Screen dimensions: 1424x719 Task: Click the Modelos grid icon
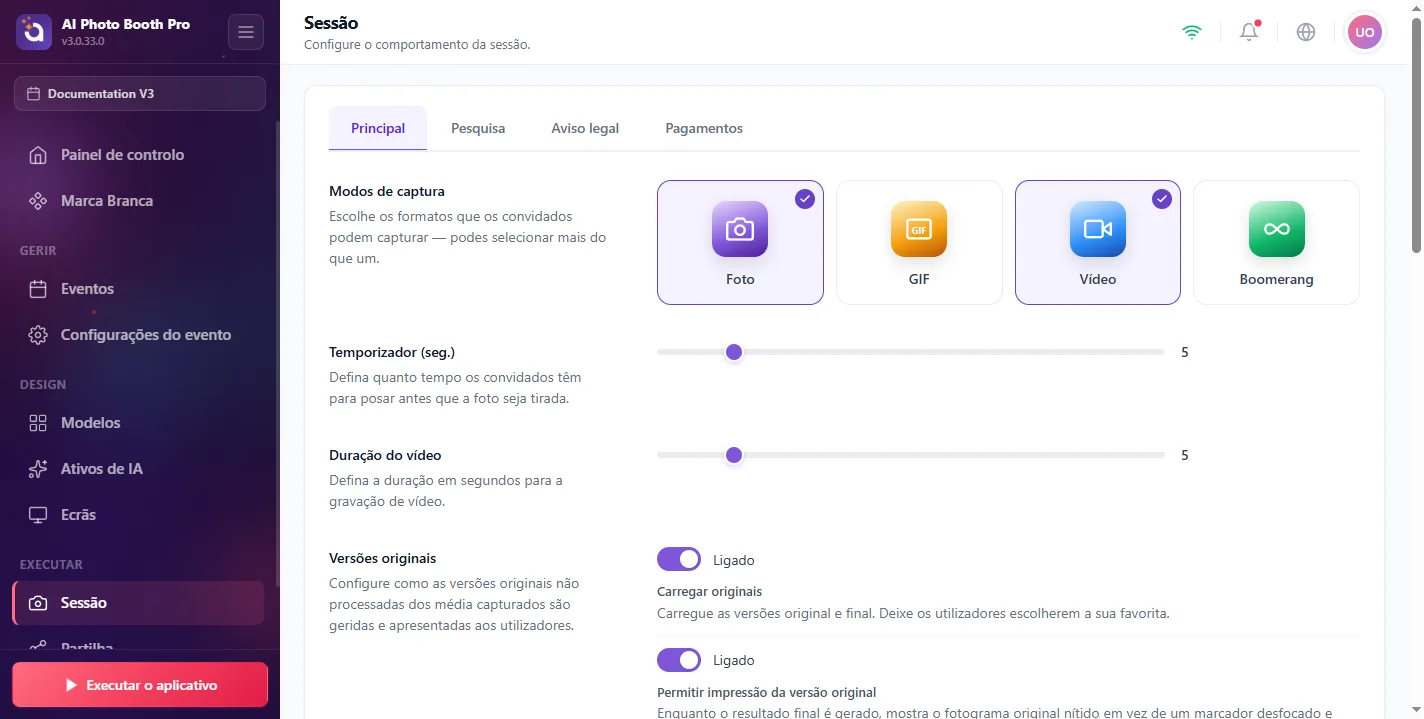38,423
